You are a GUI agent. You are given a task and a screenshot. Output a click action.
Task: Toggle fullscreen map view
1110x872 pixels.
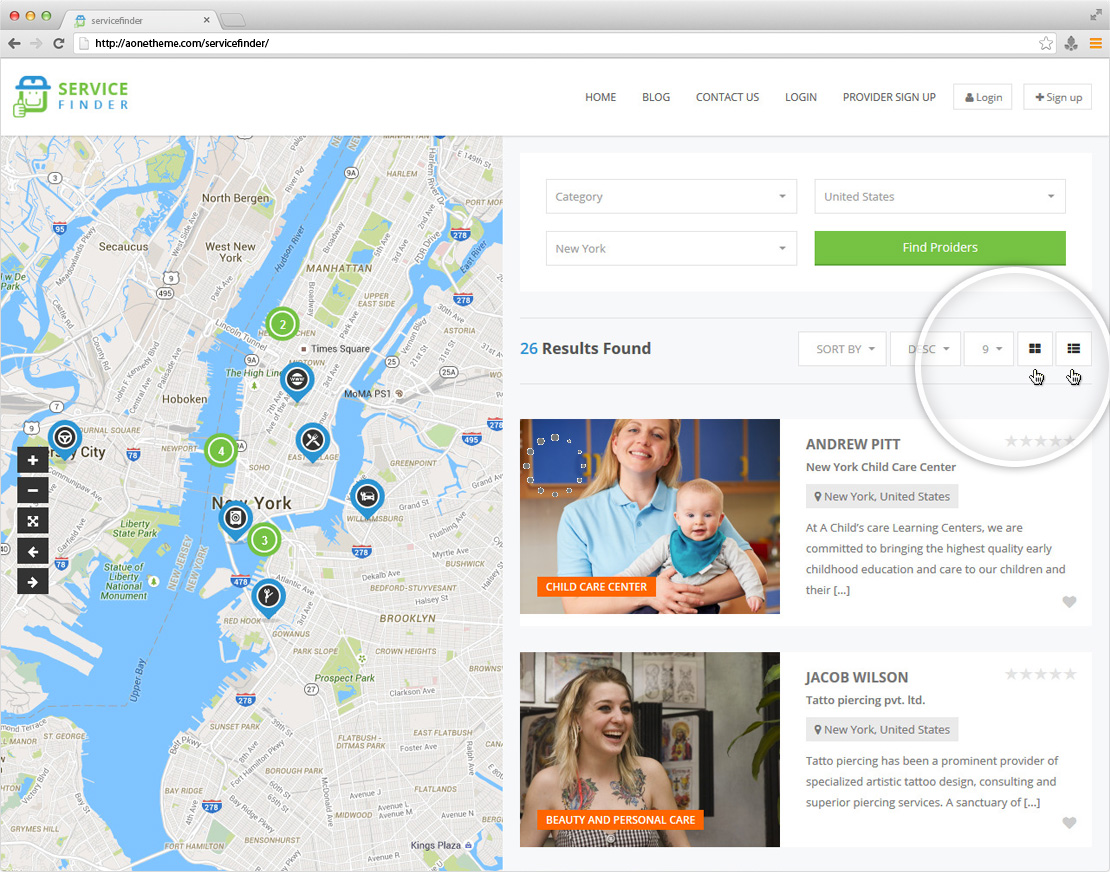[33, 521]
